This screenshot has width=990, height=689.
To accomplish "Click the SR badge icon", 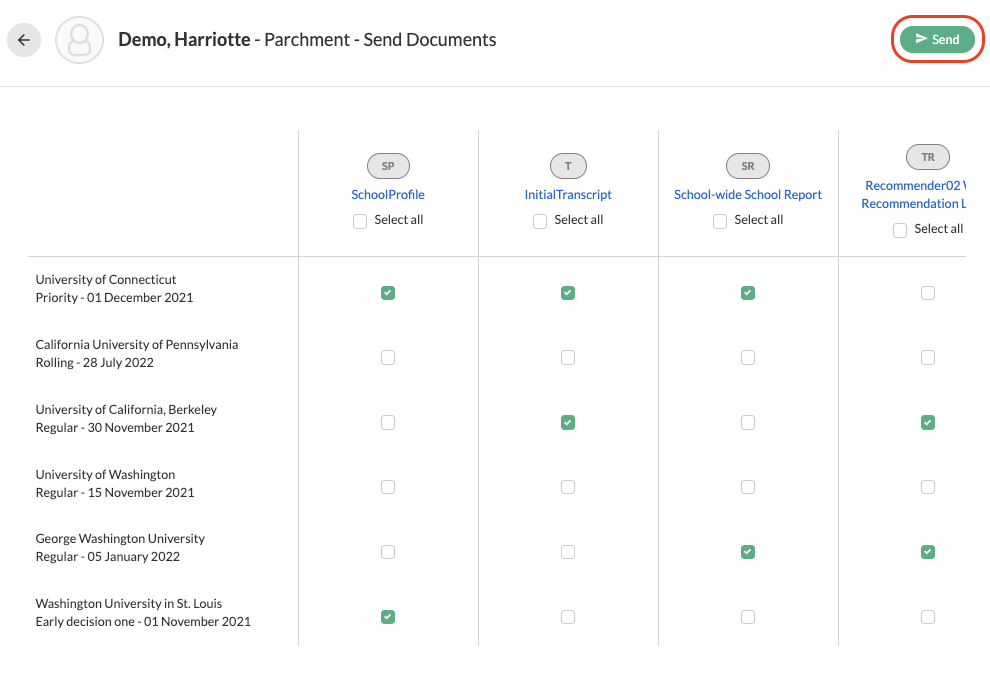I will [x=748, y=166].
